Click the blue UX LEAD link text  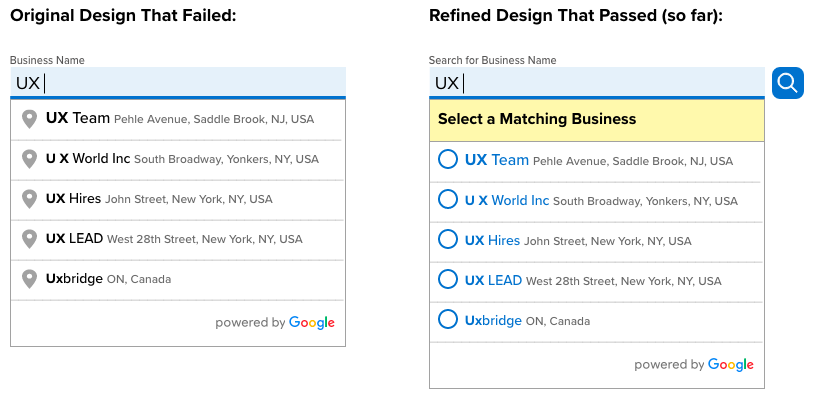tap(493, 281)
